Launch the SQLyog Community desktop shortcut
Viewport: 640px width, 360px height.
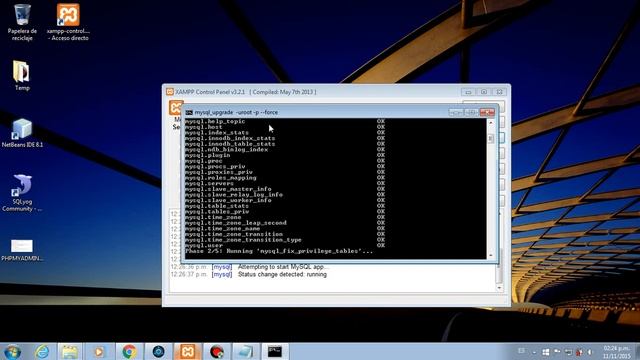tap(22, 193)
